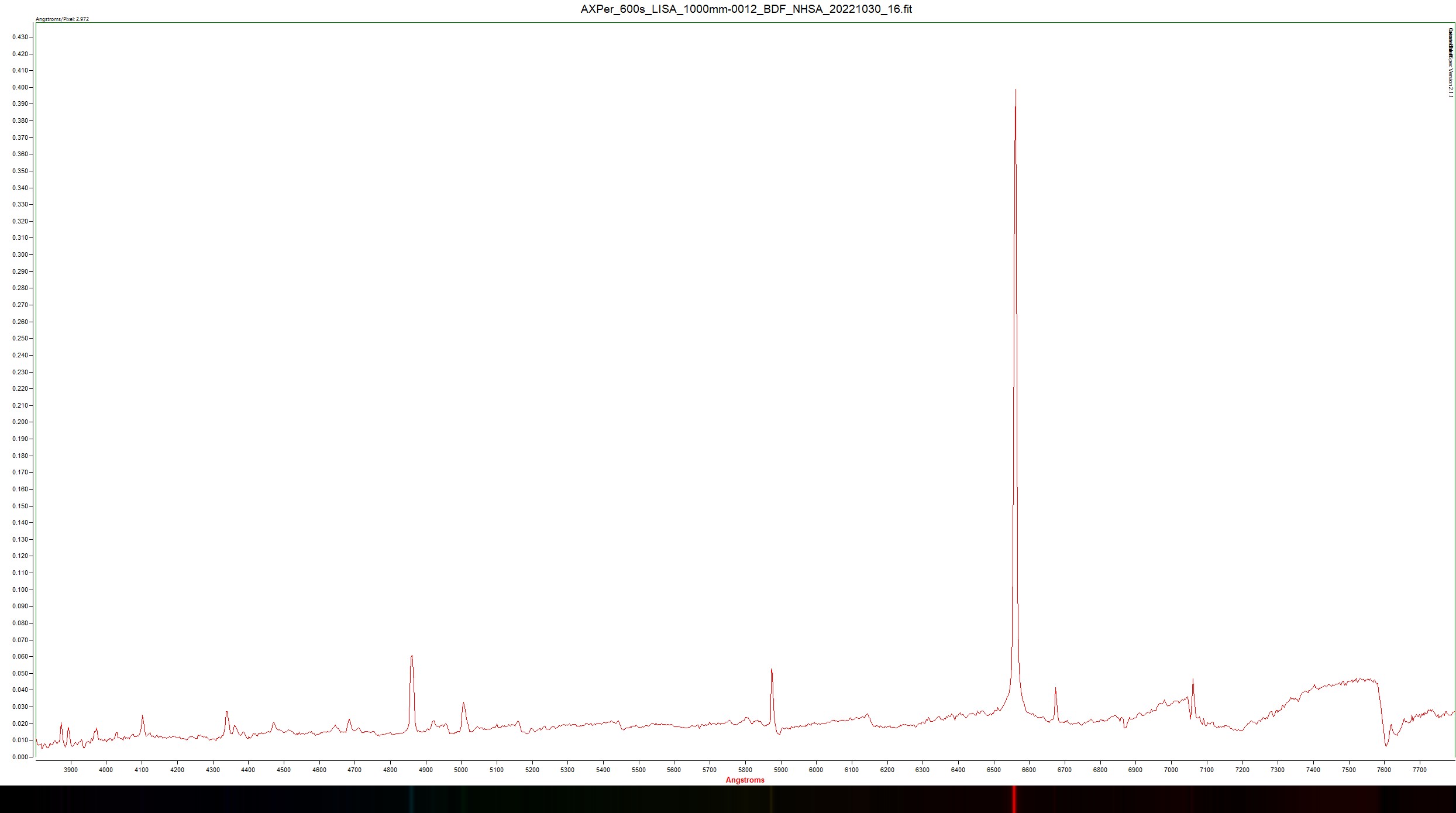Click the H-beta peak top near 4860 Angstroms
This screenshot has height=813, width=1456.
point(412,656)
